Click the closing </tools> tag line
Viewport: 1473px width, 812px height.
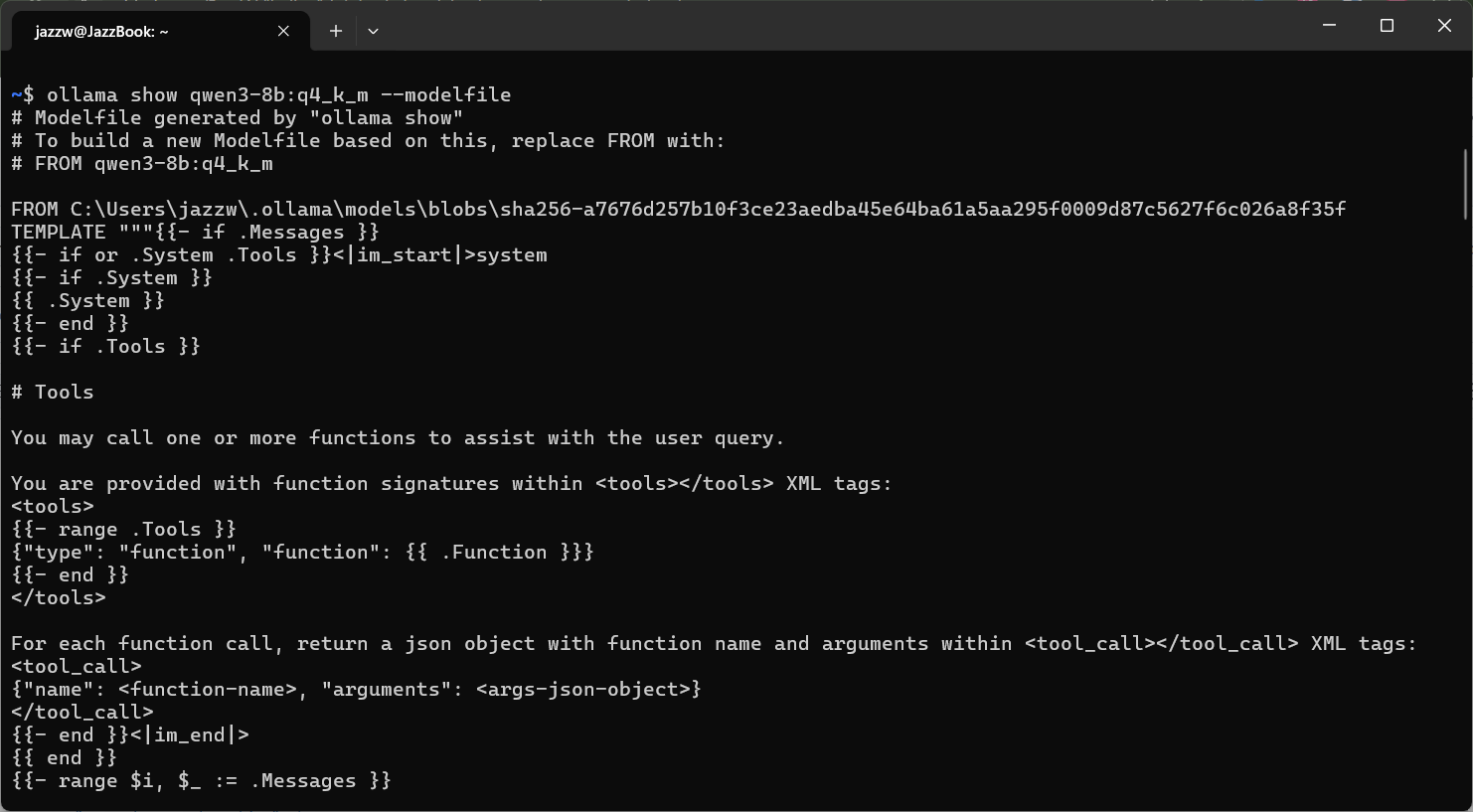click(x=59, y=597)
